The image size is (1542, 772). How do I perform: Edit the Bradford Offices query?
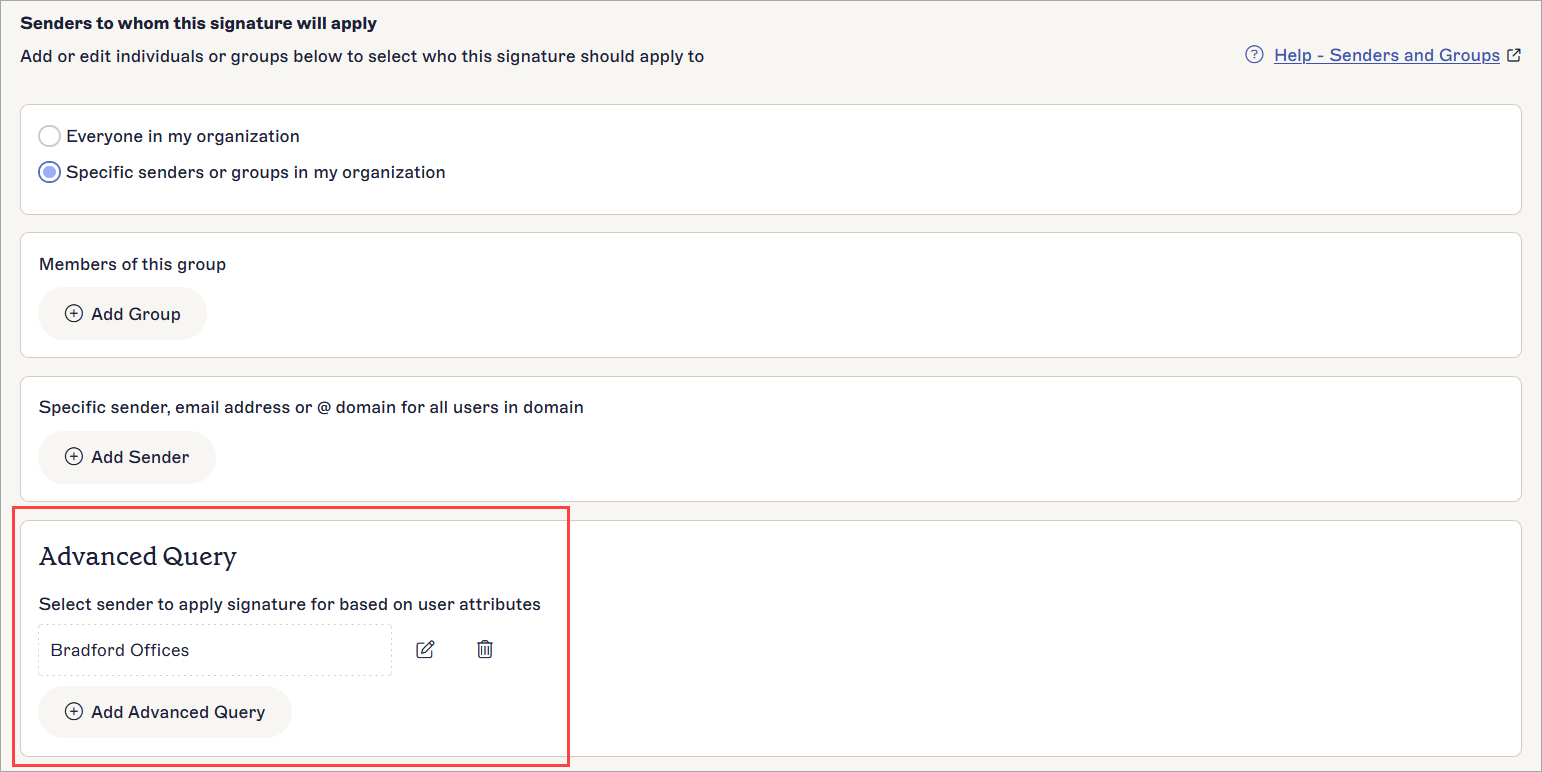pyautogui.click(x=425, y=650)
